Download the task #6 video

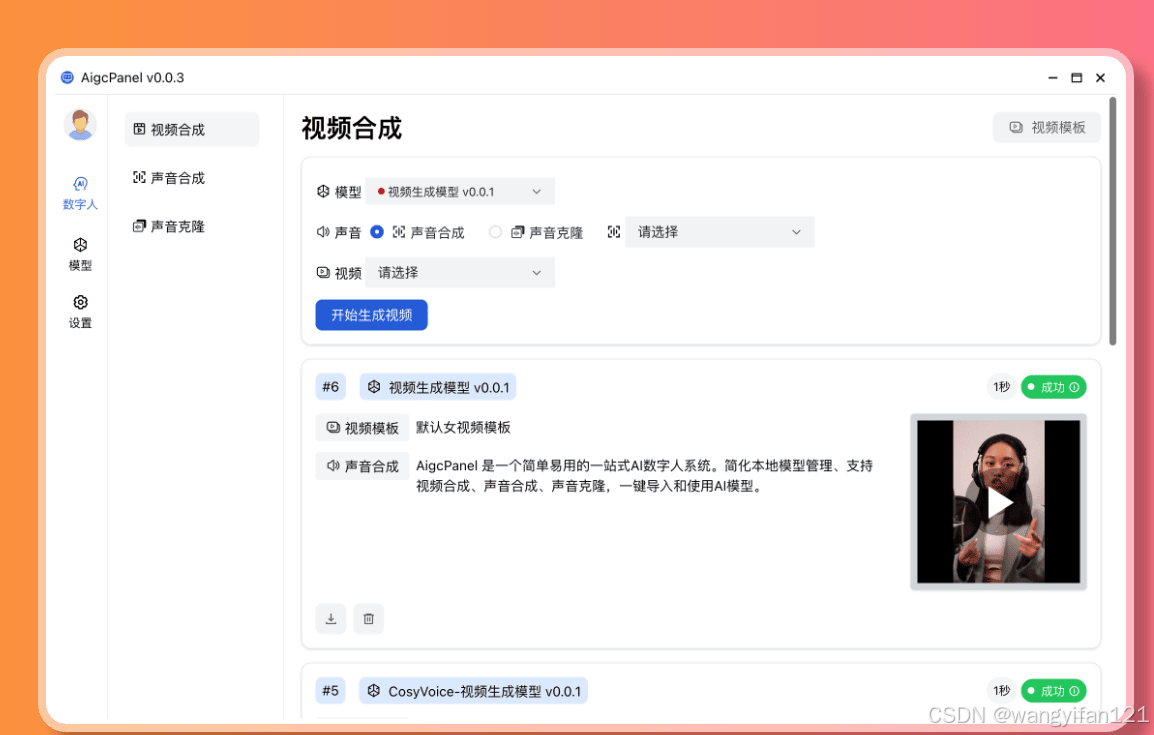point(331,619)
